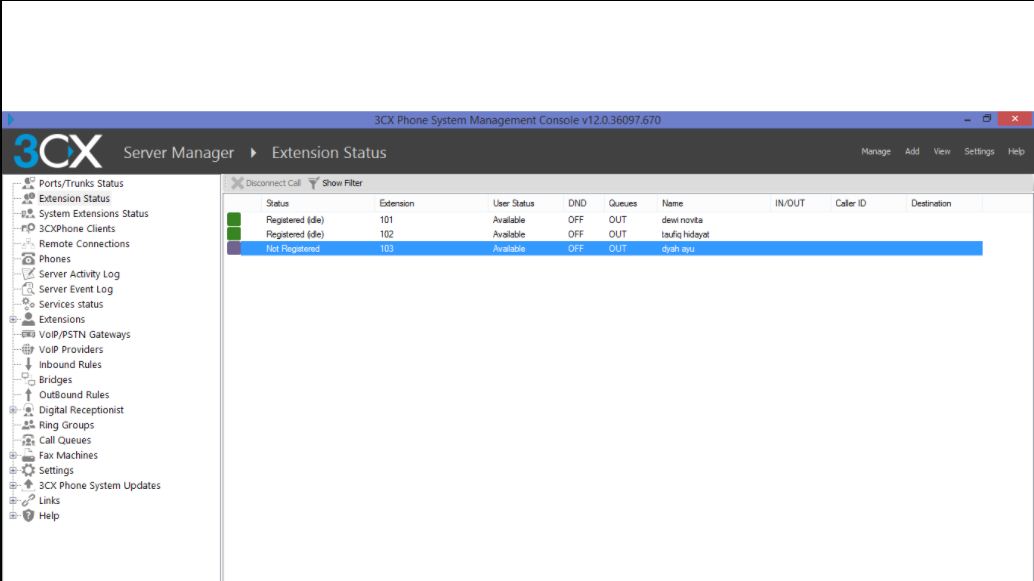
Task: Click the 3CX logo
Action: 58,152
